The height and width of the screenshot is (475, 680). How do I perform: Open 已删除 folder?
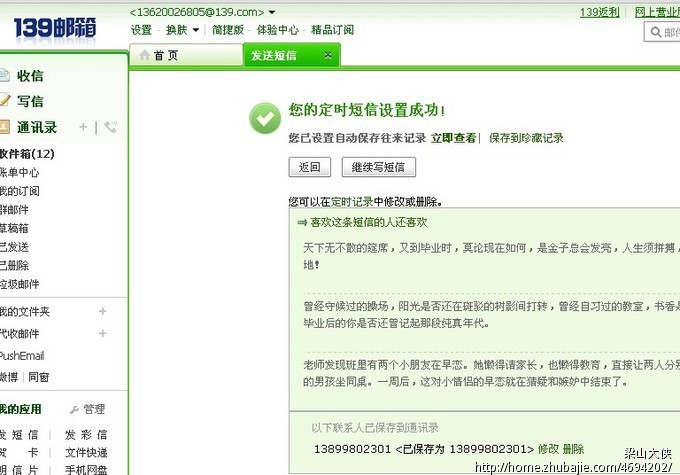coord(14,265)
